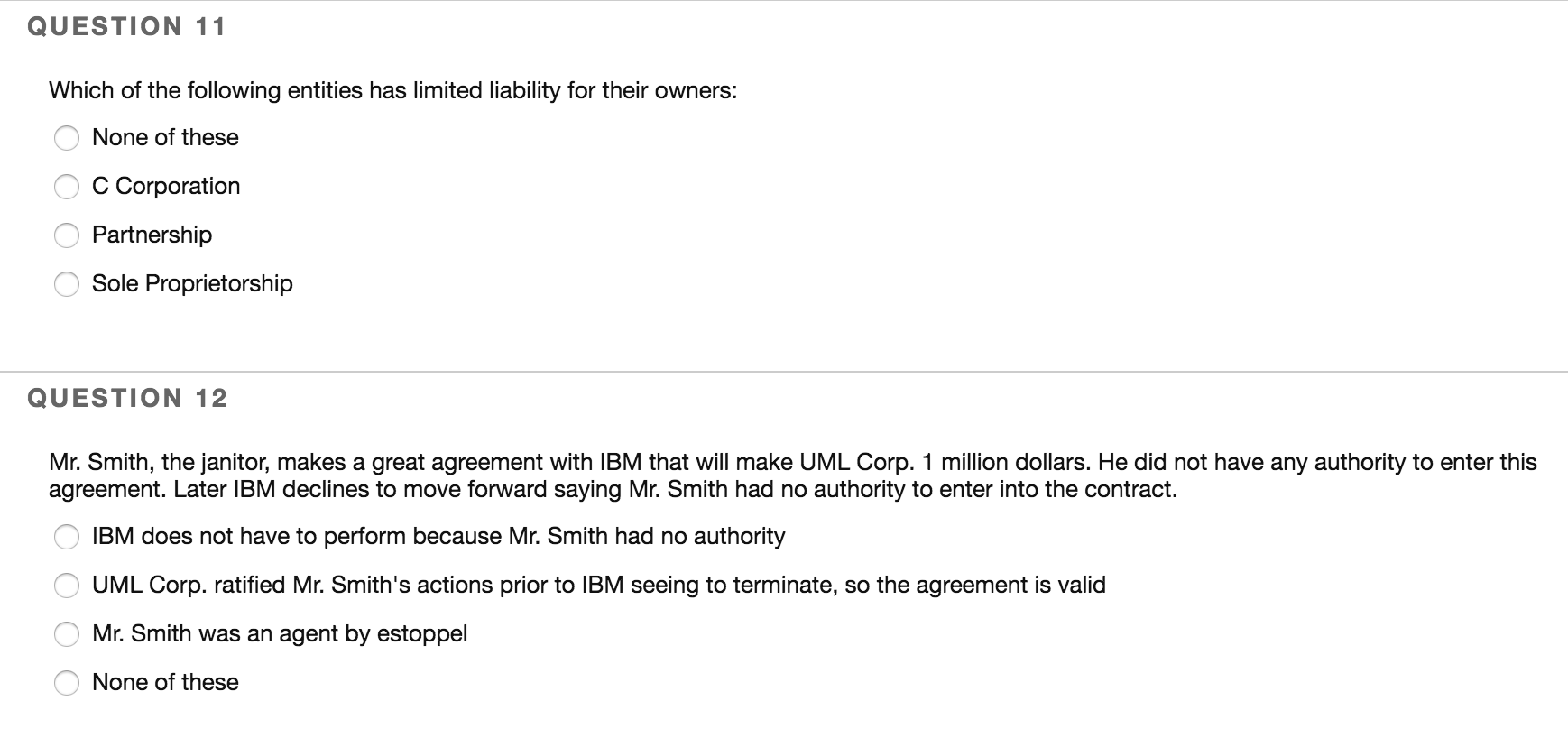
Task: Select "Sole Proprietorship" as the answer
Action: point(67,284)
